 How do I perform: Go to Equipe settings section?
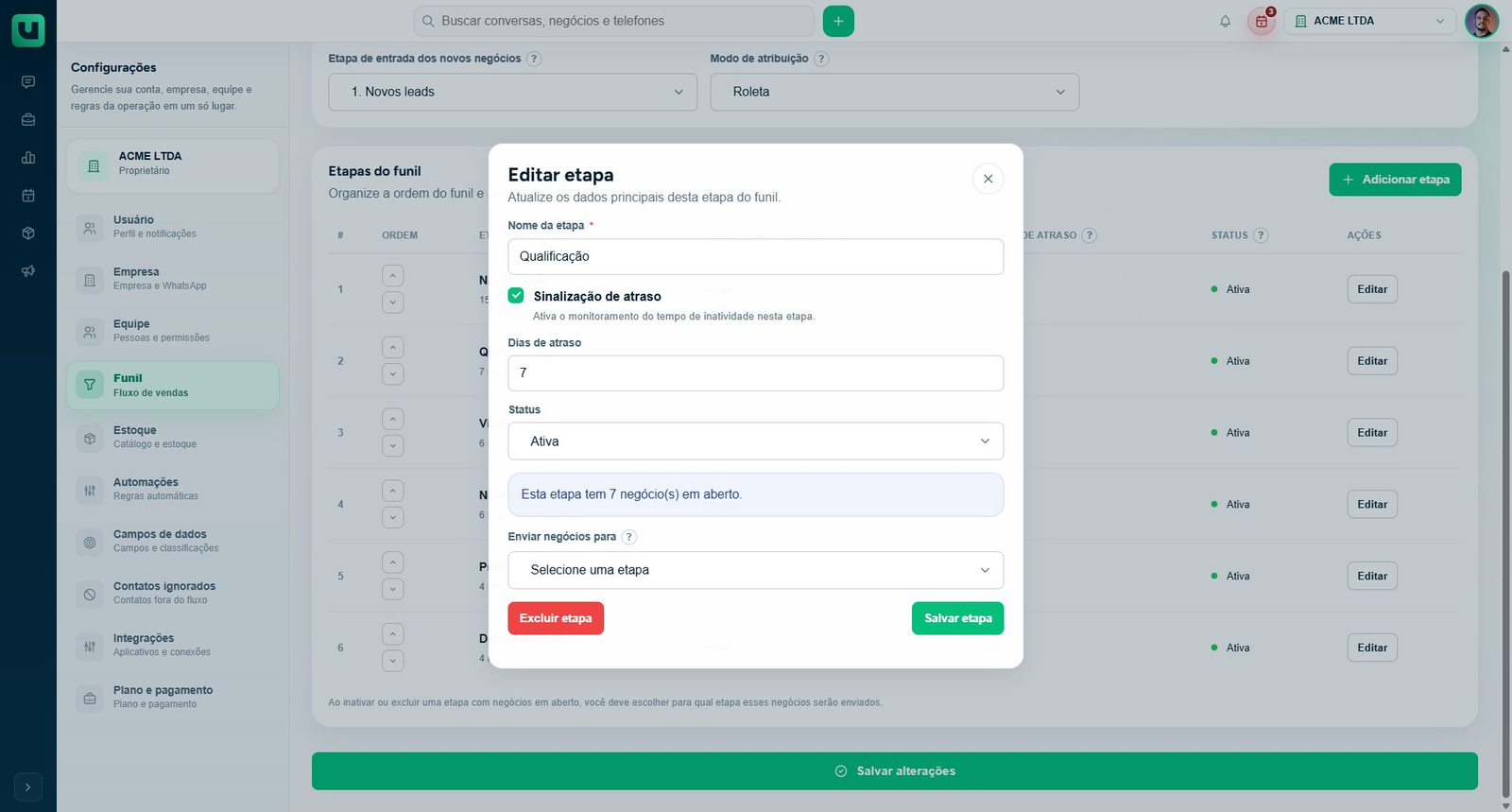pos(173,331)
